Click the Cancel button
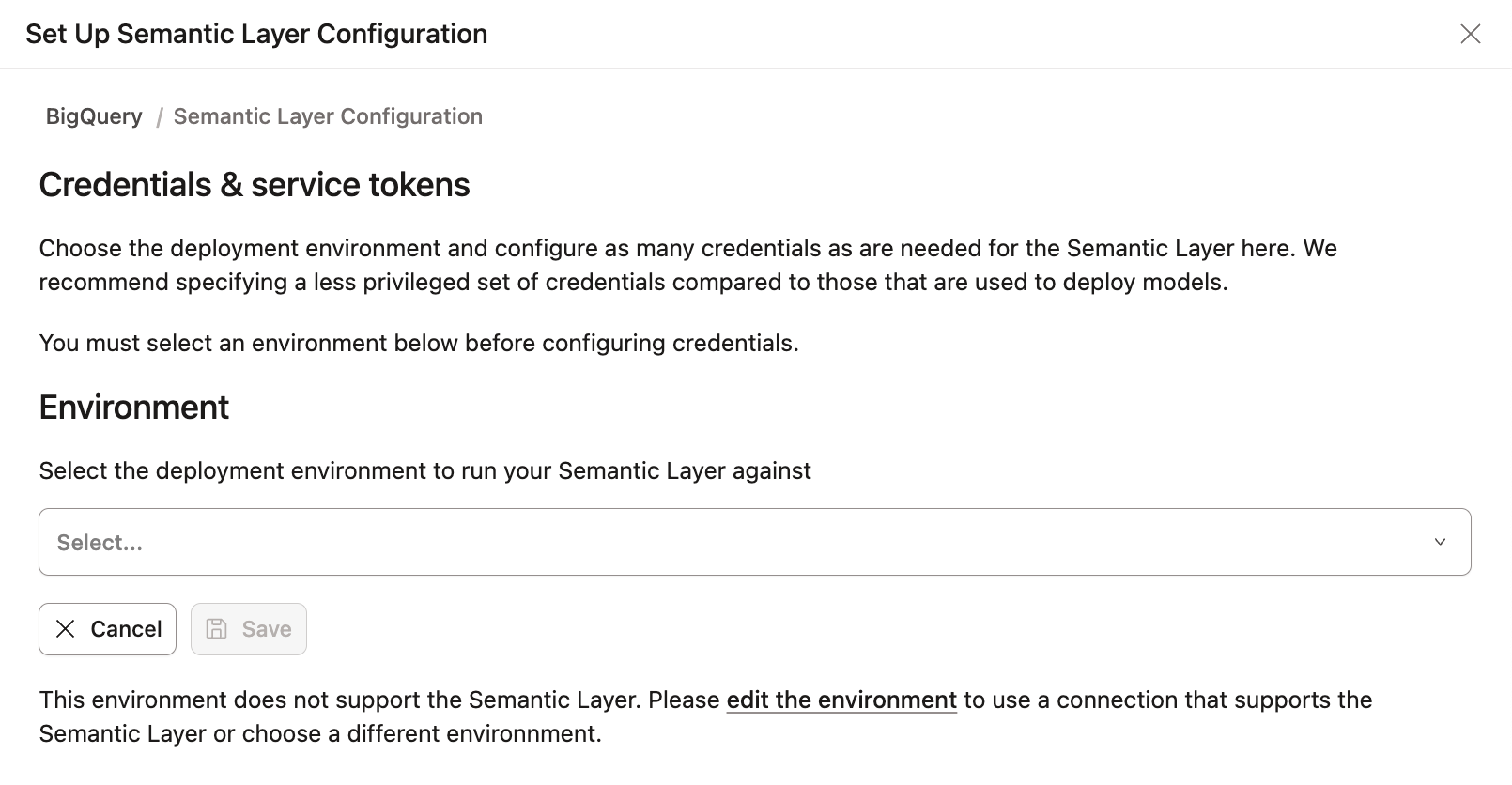This screenshot has width=1512, height=785. click(107, 629)
